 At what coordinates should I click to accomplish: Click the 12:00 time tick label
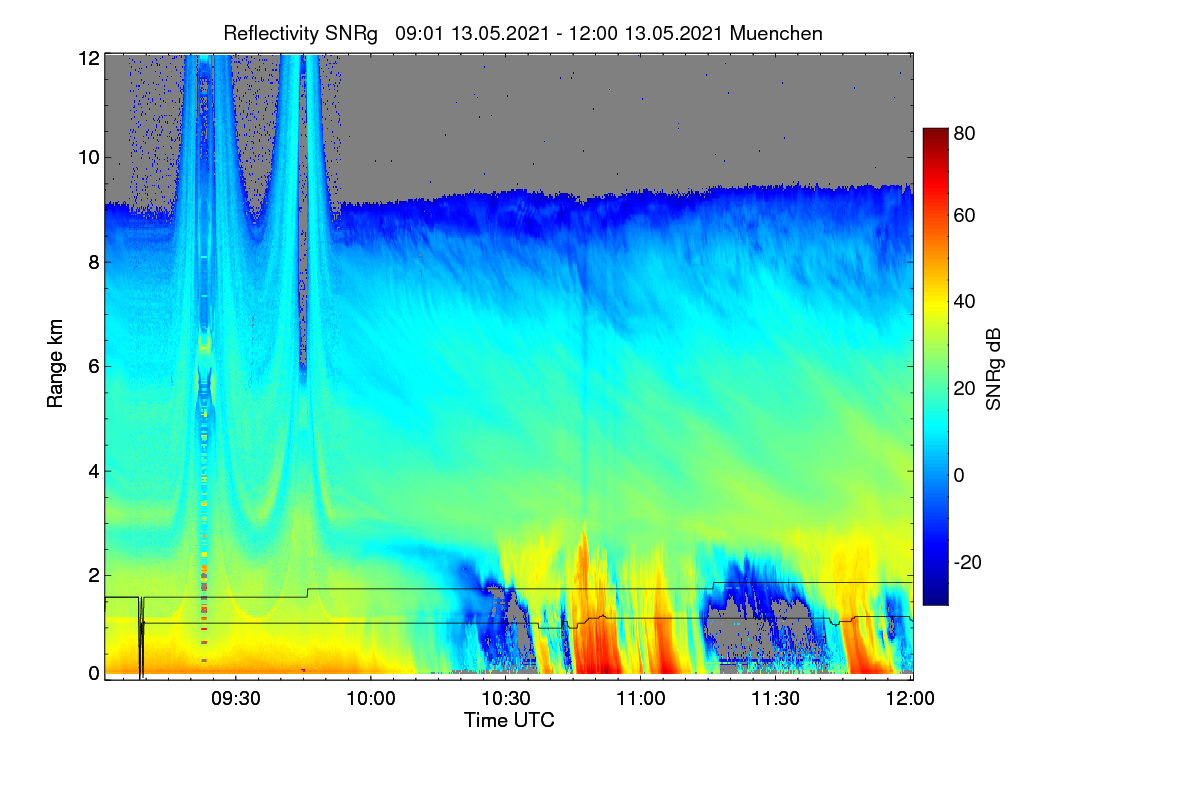(911, 699)
